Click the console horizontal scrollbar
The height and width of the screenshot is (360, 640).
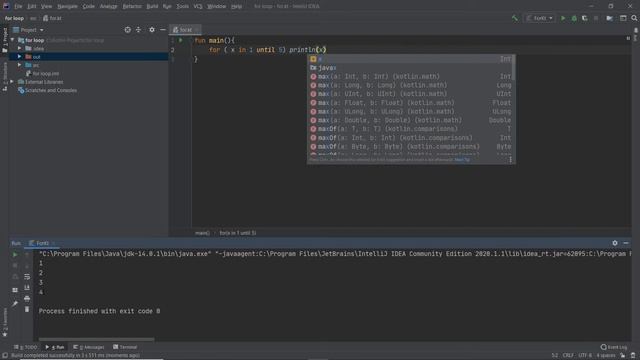point(96,340)
